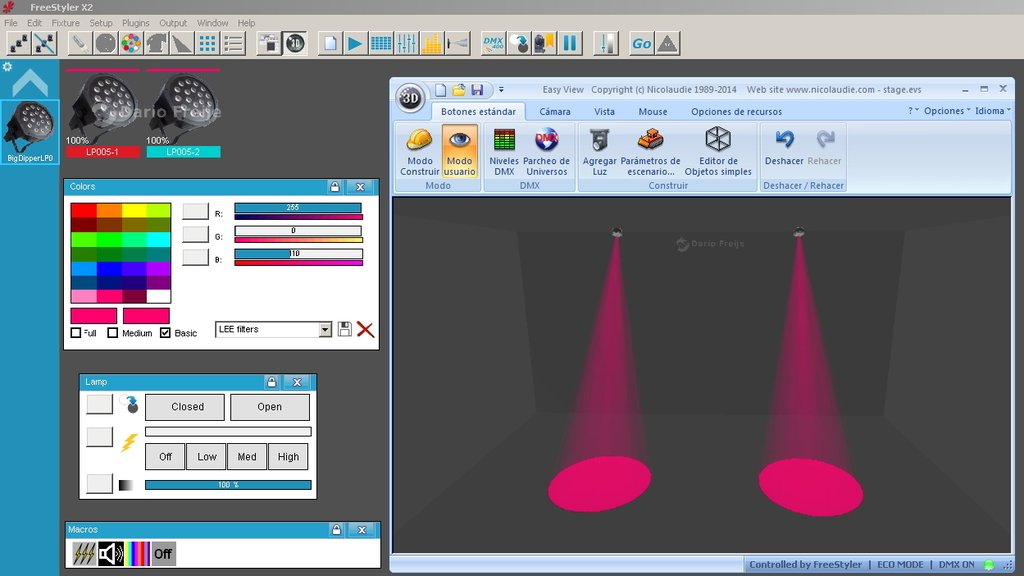Adjust the R red value slider
Screen dimensions: 1024x576
(298, 208)
